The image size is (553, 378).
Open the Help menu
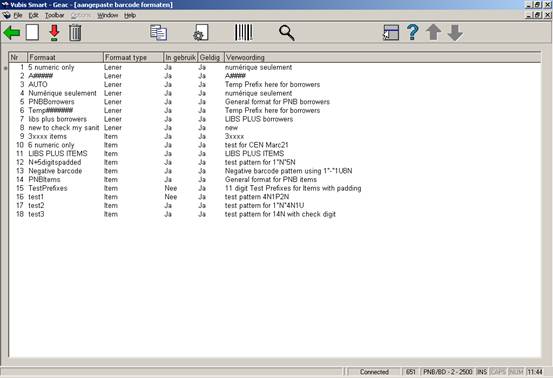[130, 15]
